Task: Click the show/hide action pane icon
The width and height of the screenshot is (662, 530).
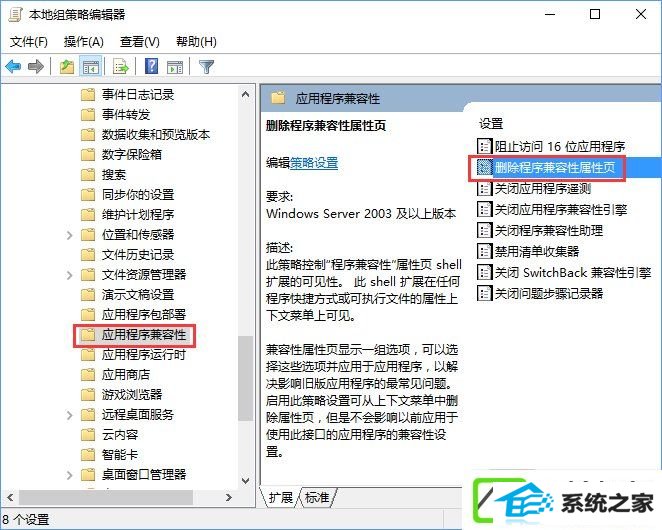Action: pos(175,66)
